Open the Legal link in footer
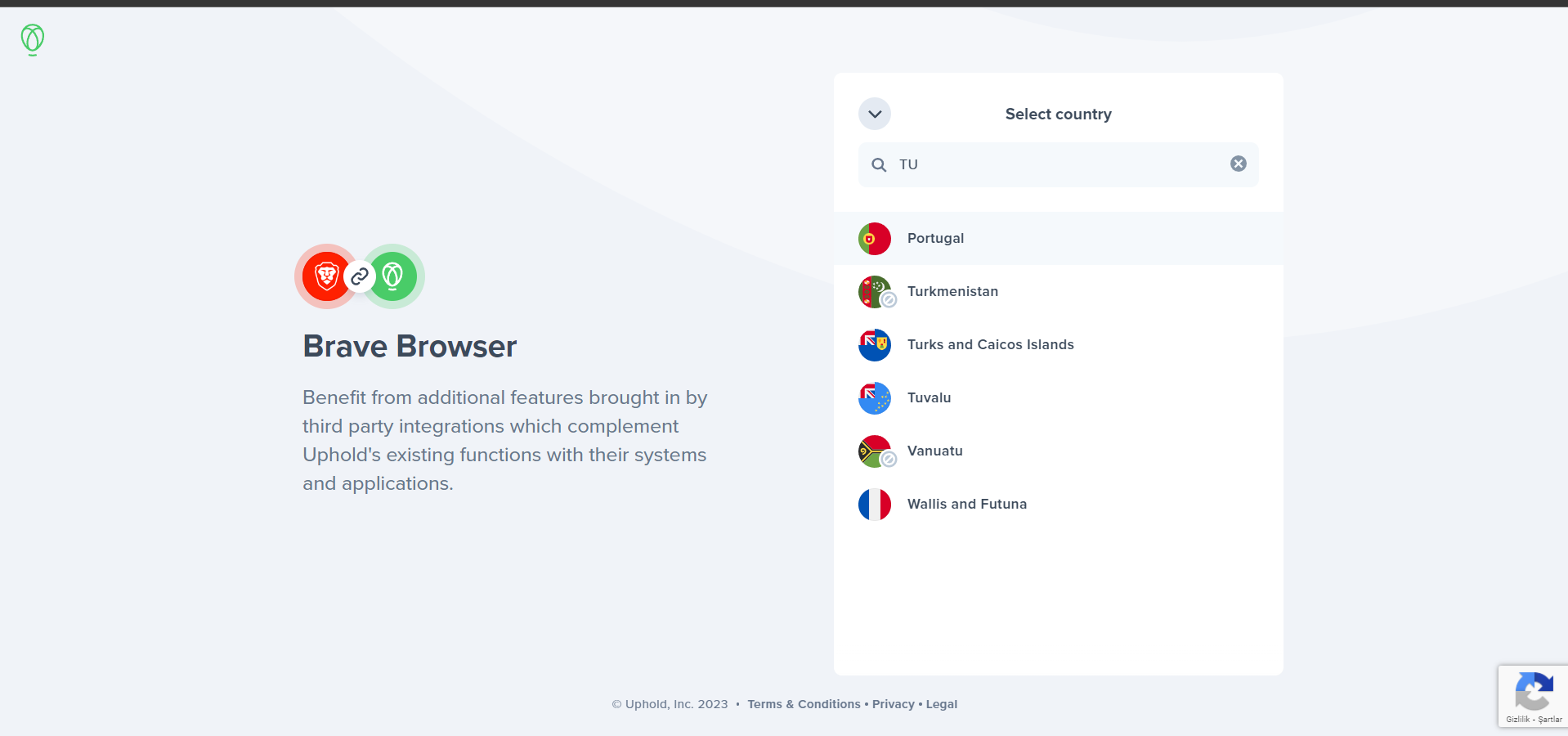1568x736 pixels. tap(942, 704)
